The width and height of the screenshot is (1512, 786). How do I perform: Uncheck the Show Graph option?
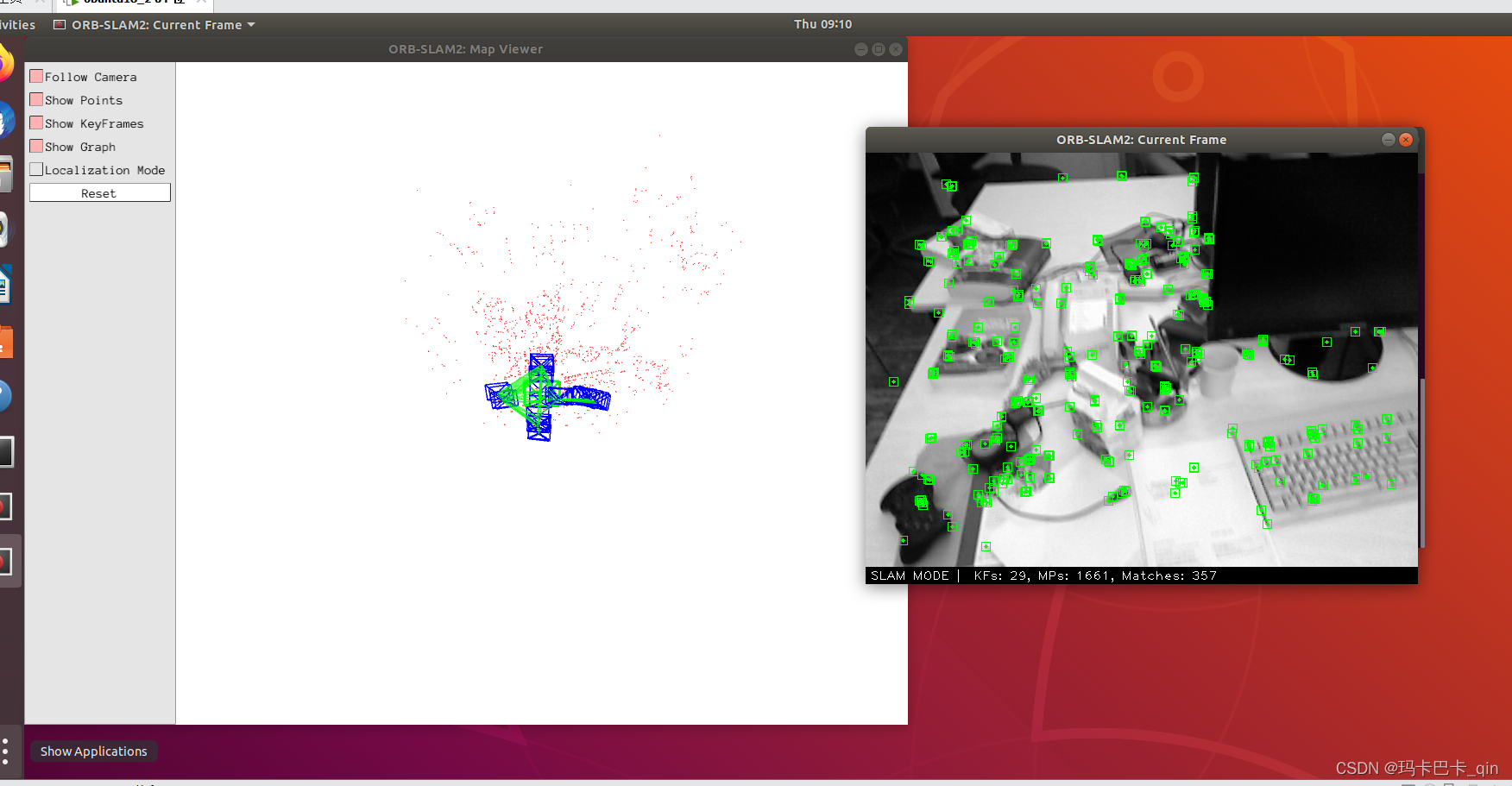(x=36, y=146)
